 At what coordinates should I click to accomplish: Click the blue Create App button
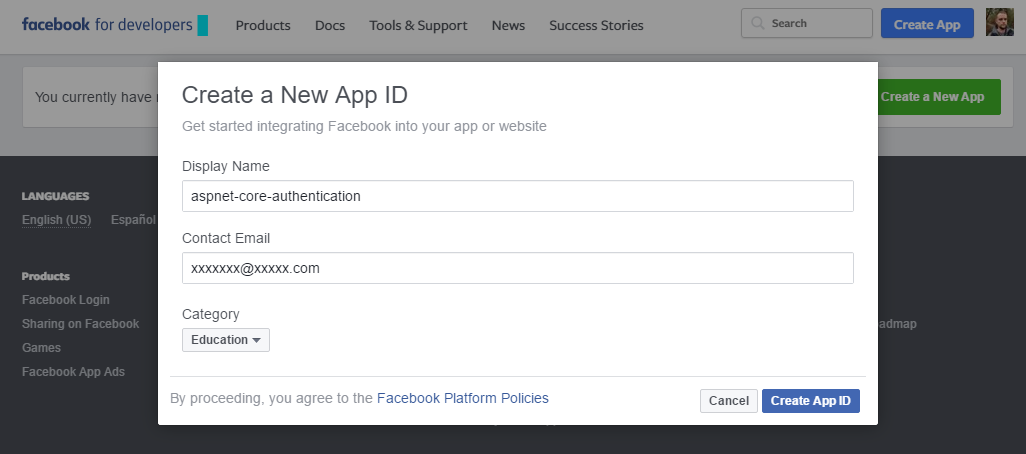(x=927, y=24)
